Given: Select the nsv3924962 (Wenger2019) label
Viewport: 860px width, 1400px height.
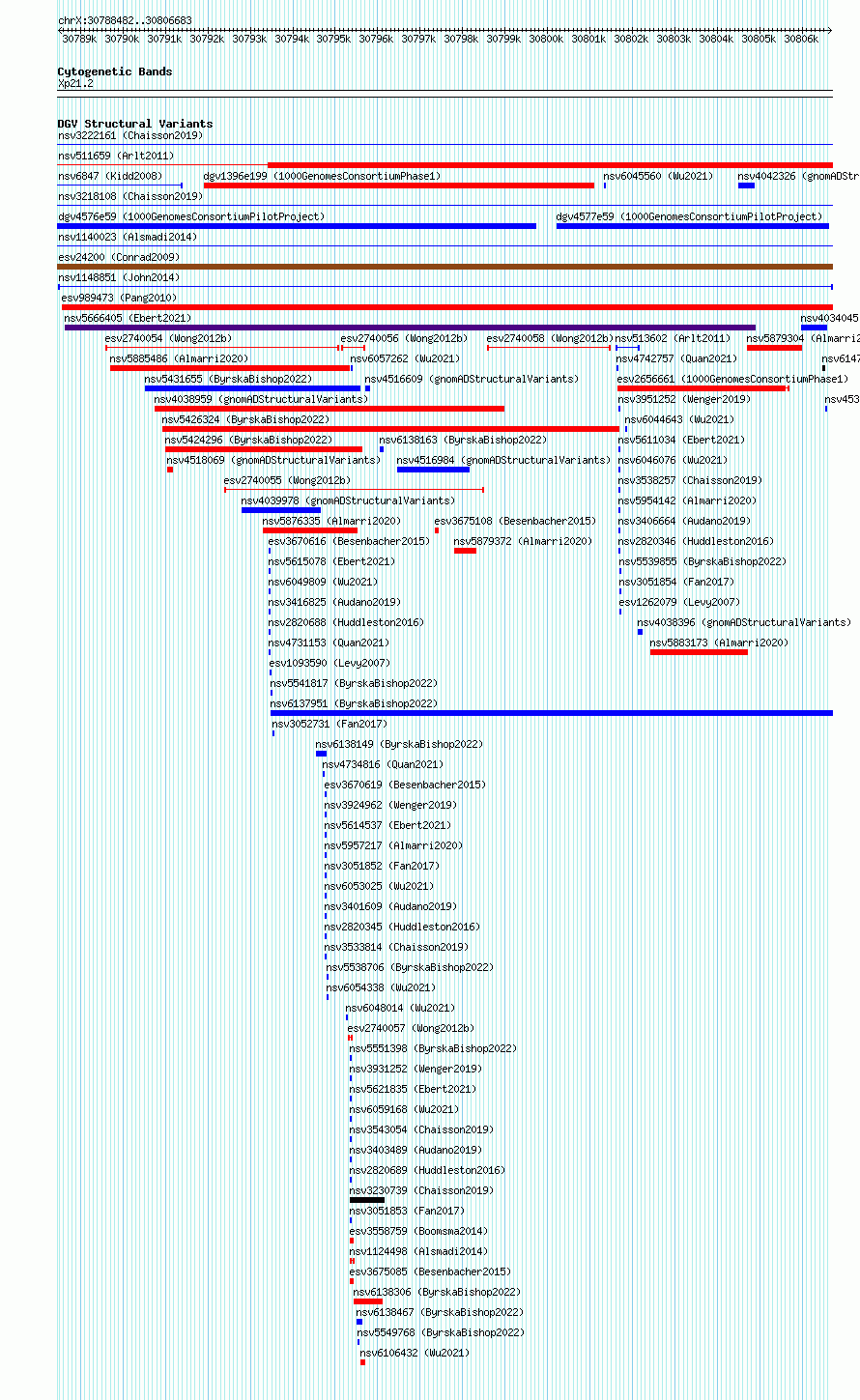Looking at the screenshot, I should pyautogui.click(x=390, y=806).
